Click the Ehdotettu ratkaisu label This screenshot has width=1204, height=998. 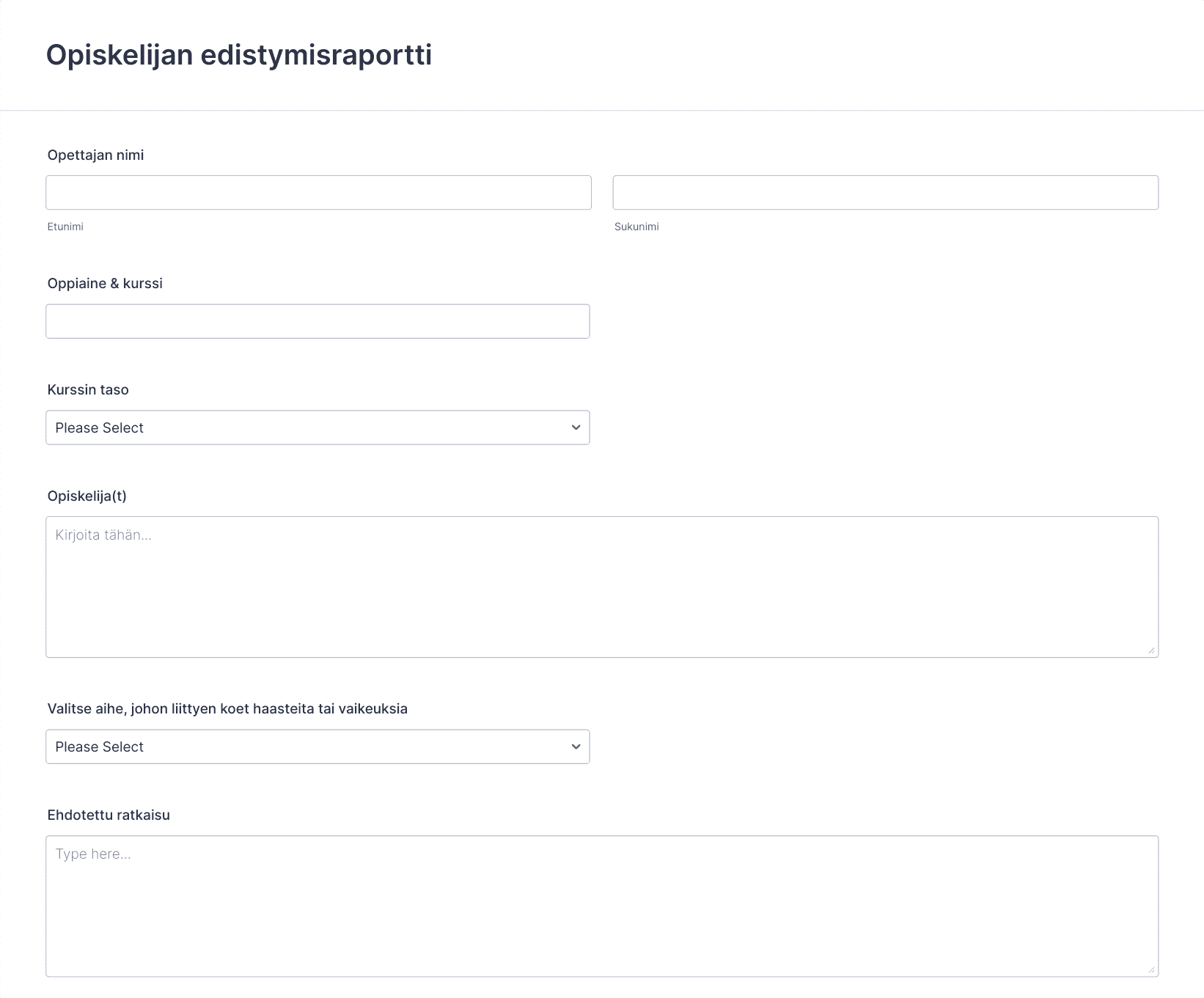(x=109, y=815)
